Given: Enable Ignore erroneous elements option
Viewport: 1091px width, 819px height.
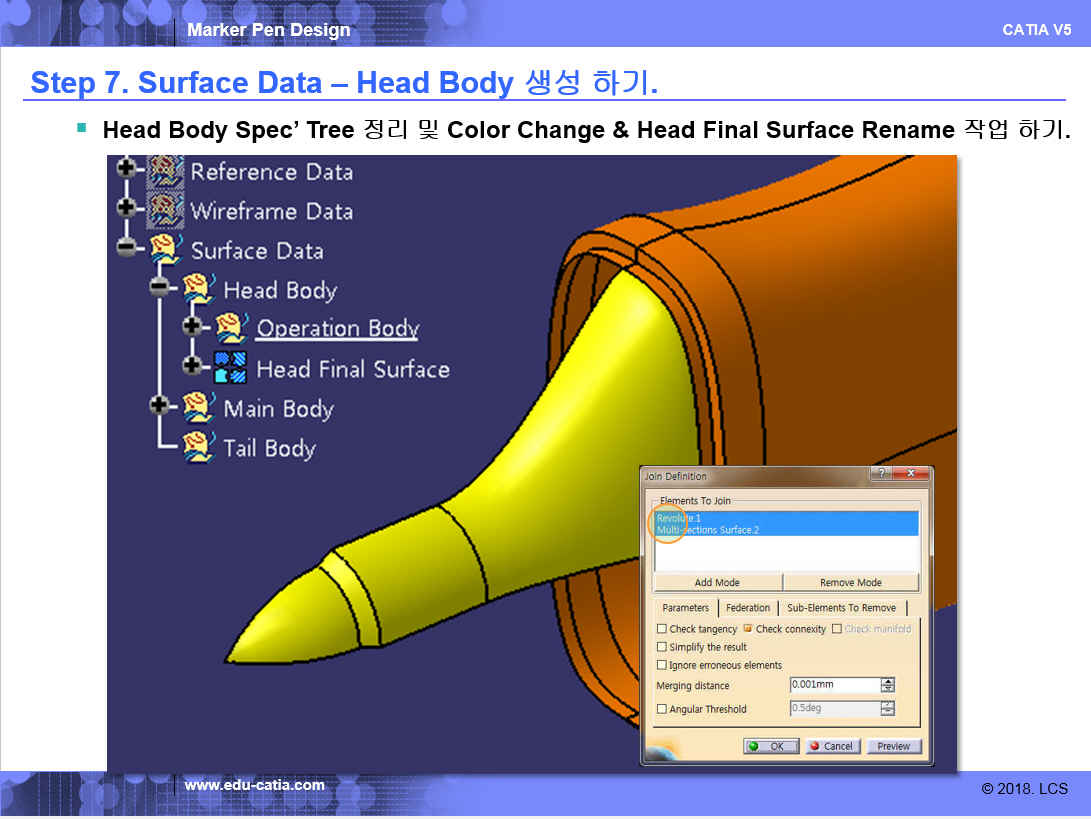Looking at the screenshot, I should click(x=662, y=665).
